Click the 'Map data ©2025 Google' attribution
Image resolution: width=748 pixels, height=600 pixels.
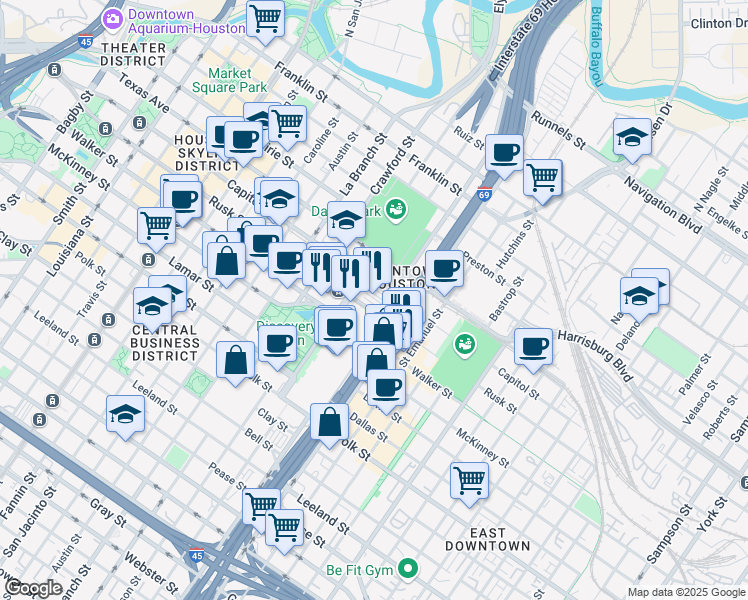pyautogui.click(x=686, y=592)
